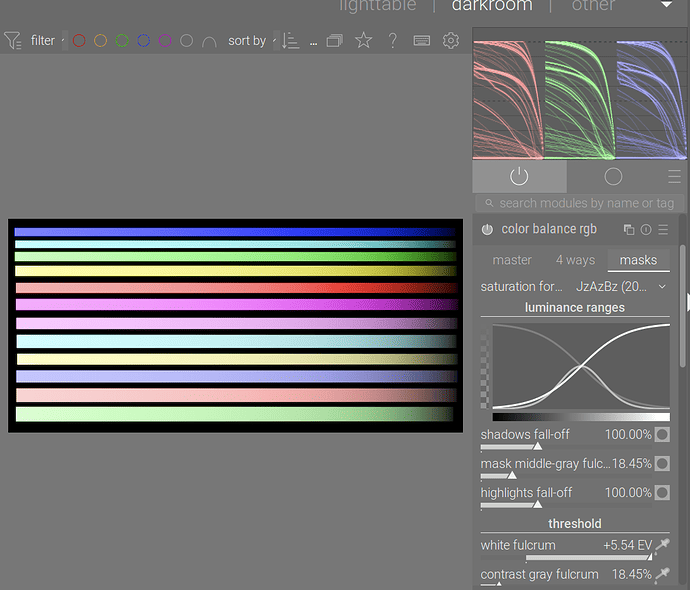Click the star overlay icon
690x590 pixels.
coord(363,41)
